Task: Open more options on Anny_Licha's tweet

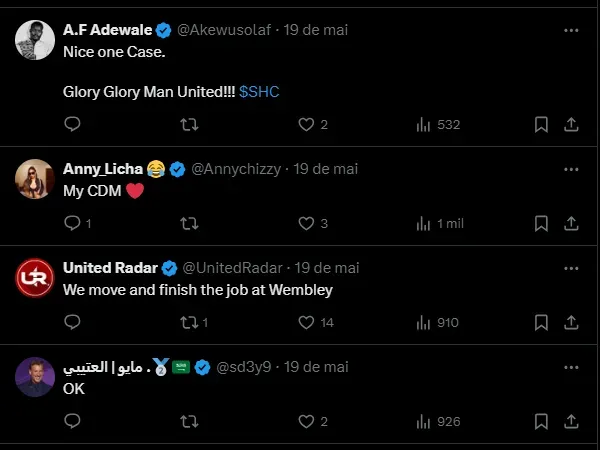Action: click(x=571, y=168)
